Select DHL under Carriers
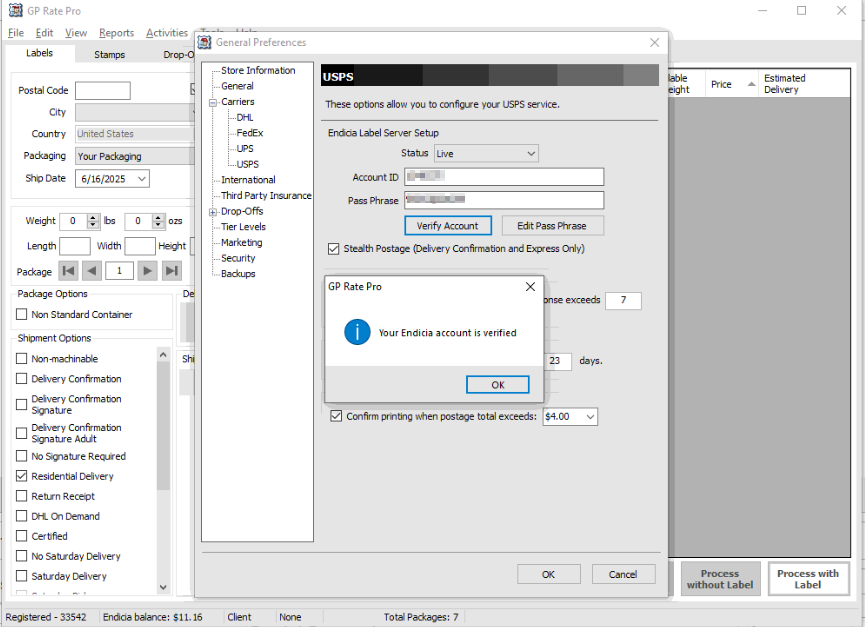This screenshot has width=865, height=627. click(245, 117)
